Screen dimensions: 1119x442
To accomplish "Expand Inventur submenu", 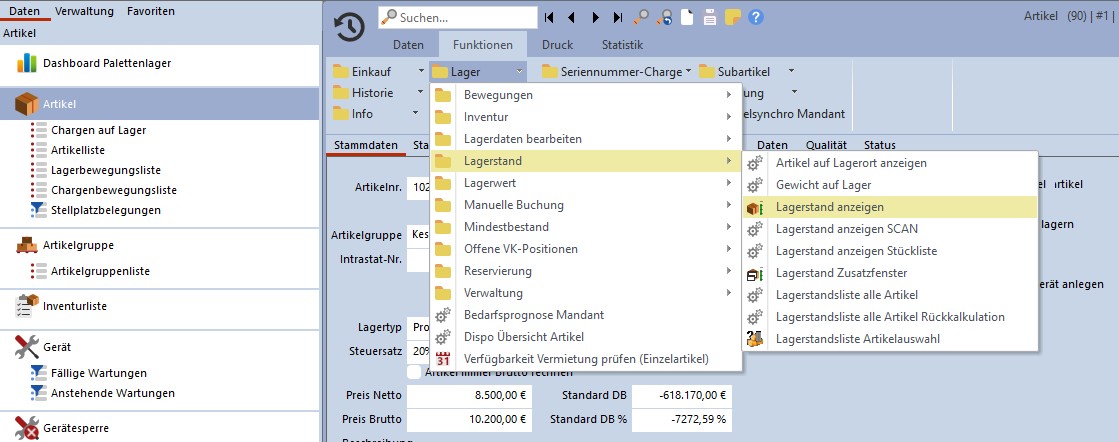I will click(585, 116).
